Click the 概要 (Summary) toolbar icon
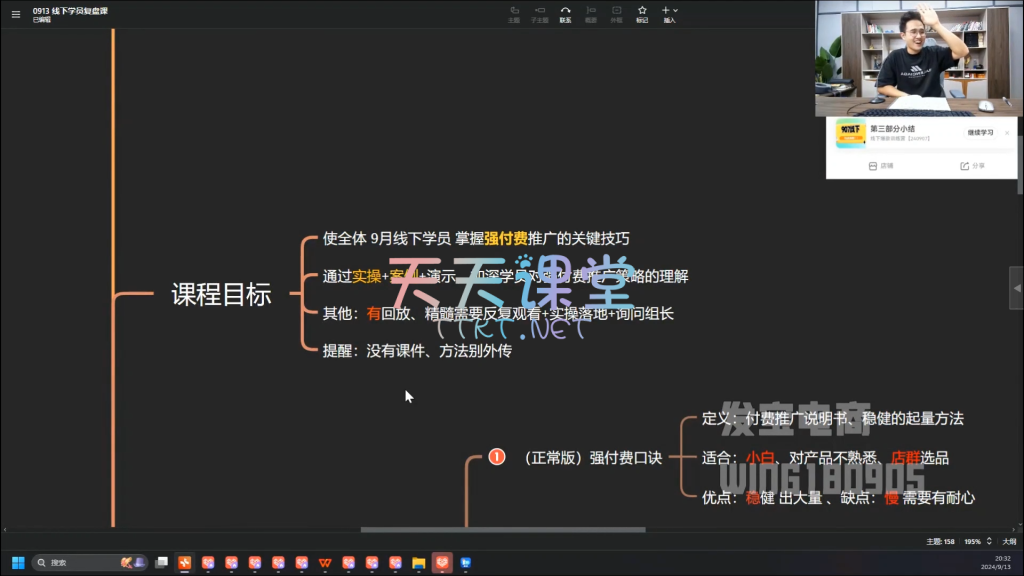Image resolution: width=1024 pixels, height=576 pixels. pyautogui.click(x=591, y=13)
